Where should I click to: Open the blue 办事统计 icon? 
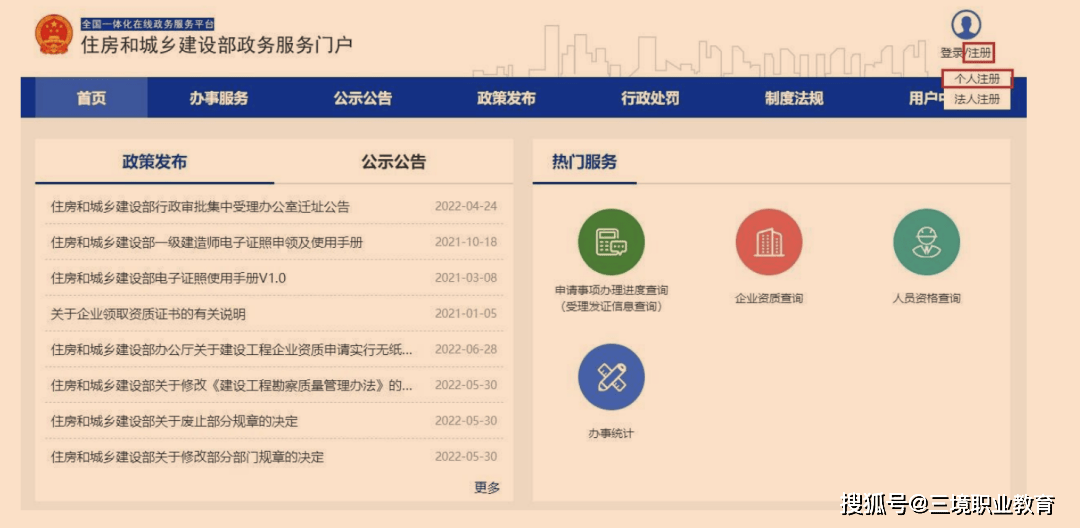pyautogui.click(x=611, y=377)
